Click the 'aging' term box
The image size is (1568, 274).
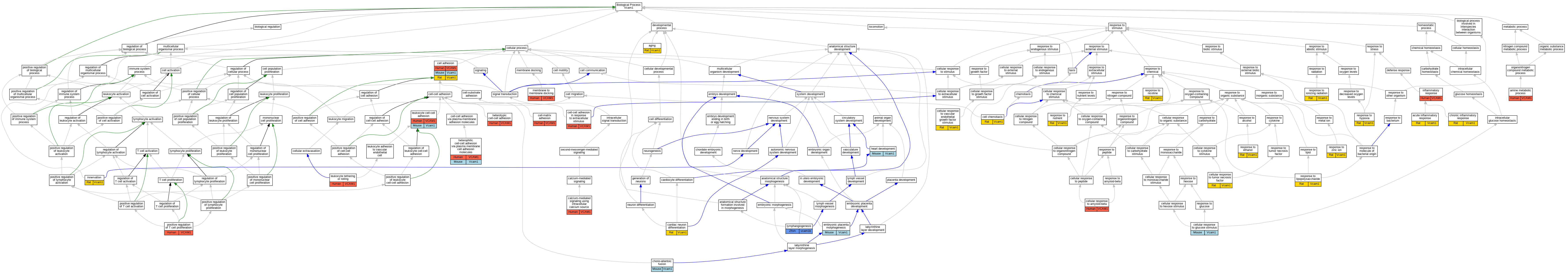[652, 48]
